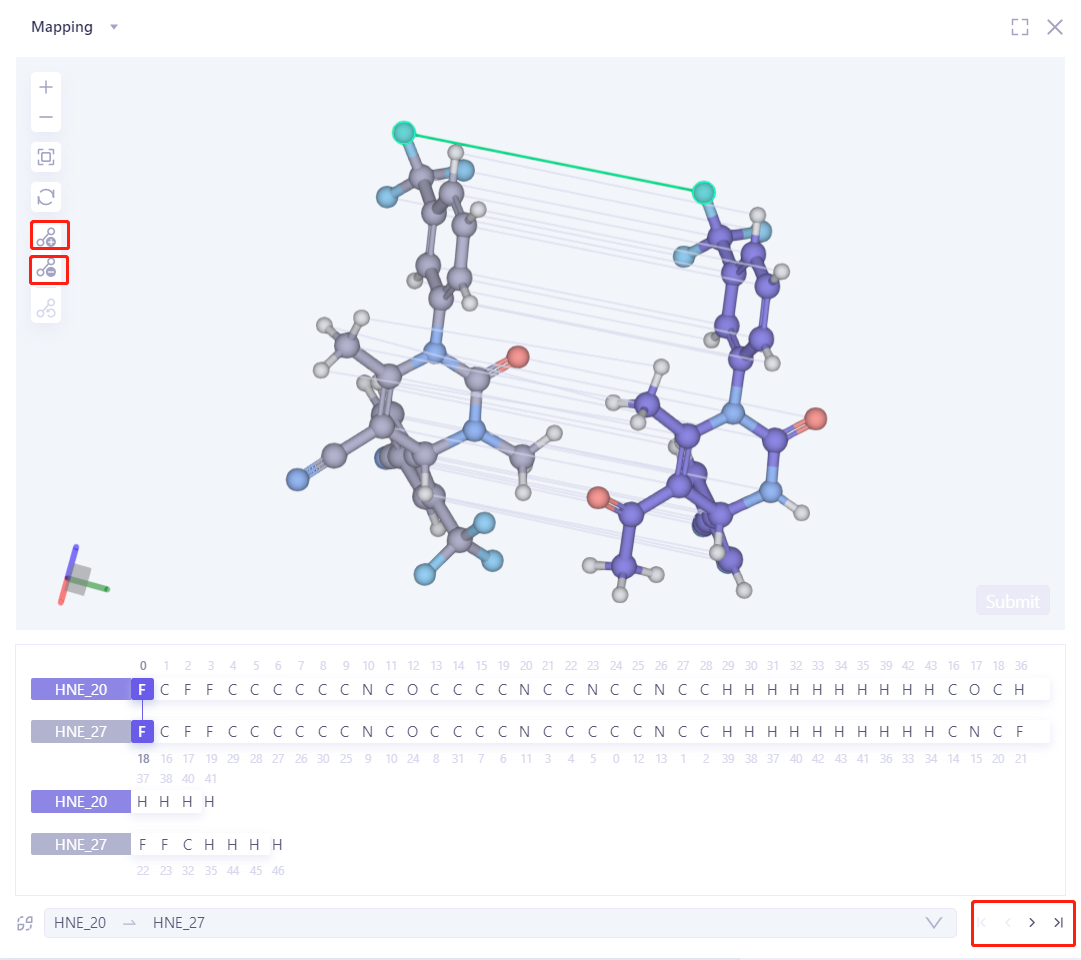Select highlighted F atom in HNE_20 row

tap(142, 689)
